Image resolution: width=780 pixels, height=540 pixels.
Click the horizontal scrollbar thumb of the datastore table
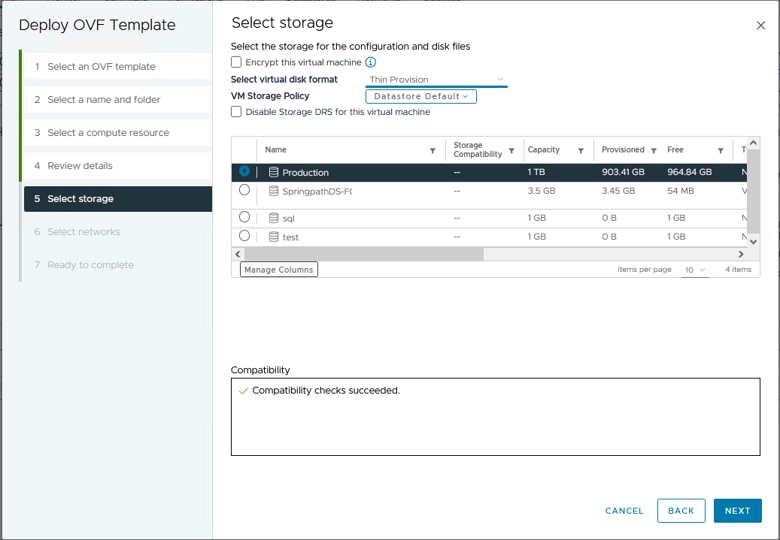point(364,254)
